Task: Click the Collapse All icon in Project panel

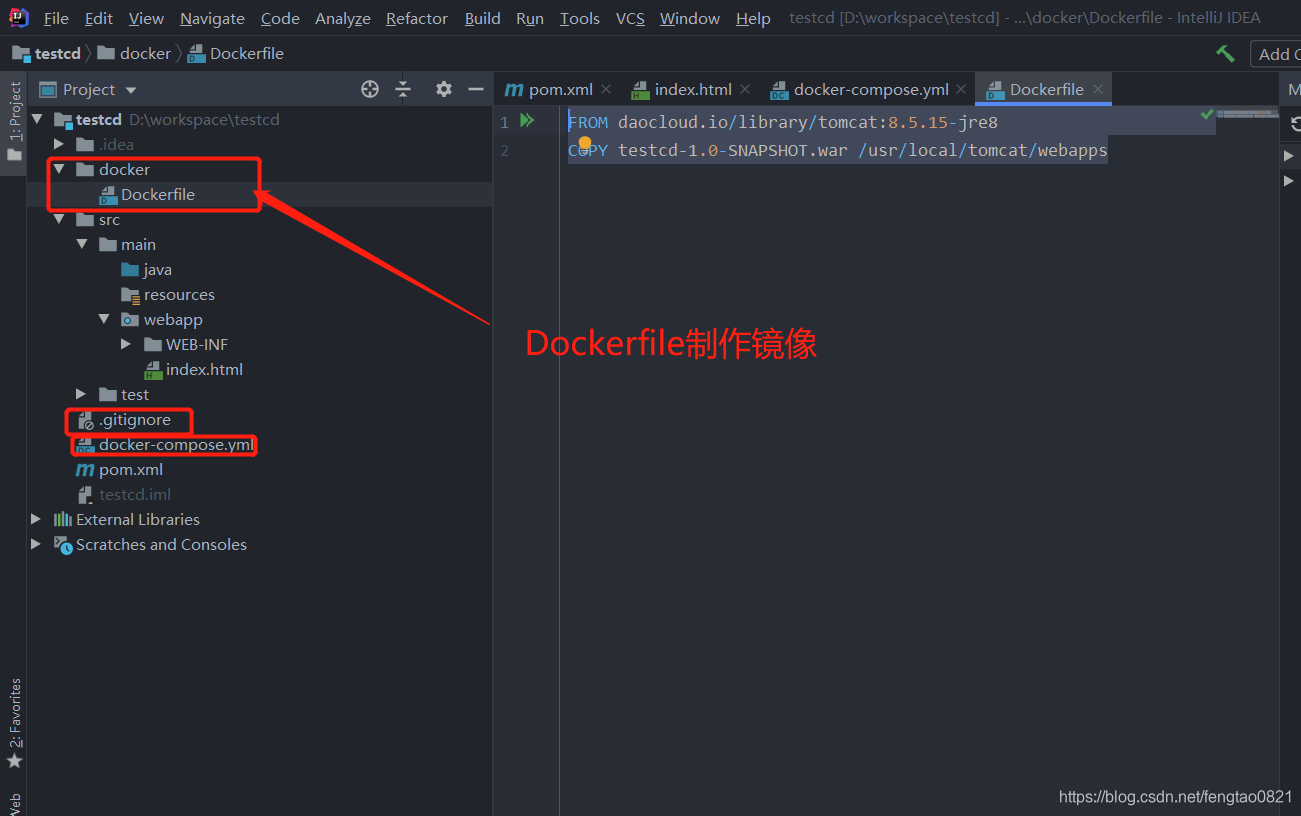Action: tap(403, 89)
